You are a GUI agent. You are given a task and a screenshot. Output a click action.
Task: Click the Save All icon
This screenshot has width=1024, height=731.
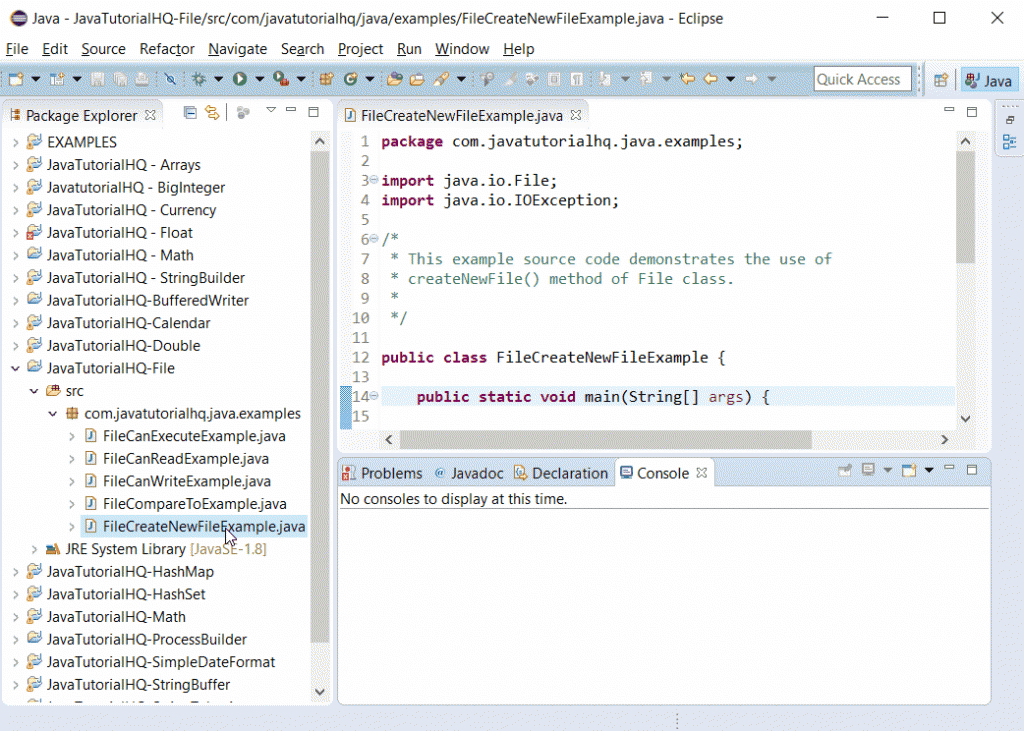tap(119, 78)
